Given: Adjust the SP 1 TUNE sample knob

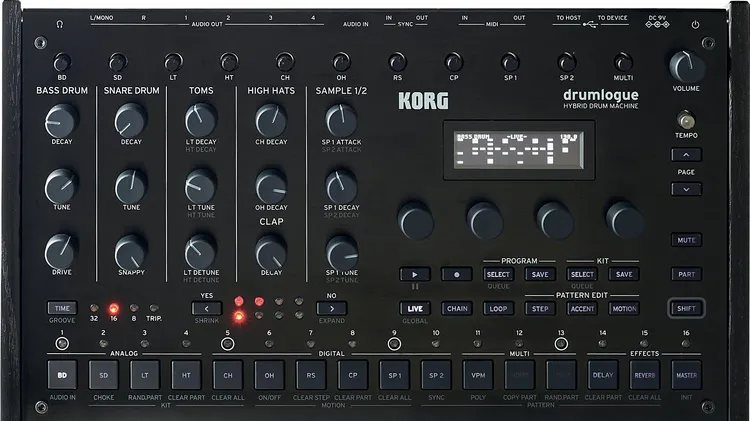Looking at the screenshot, I should click(x=342, y=252).
